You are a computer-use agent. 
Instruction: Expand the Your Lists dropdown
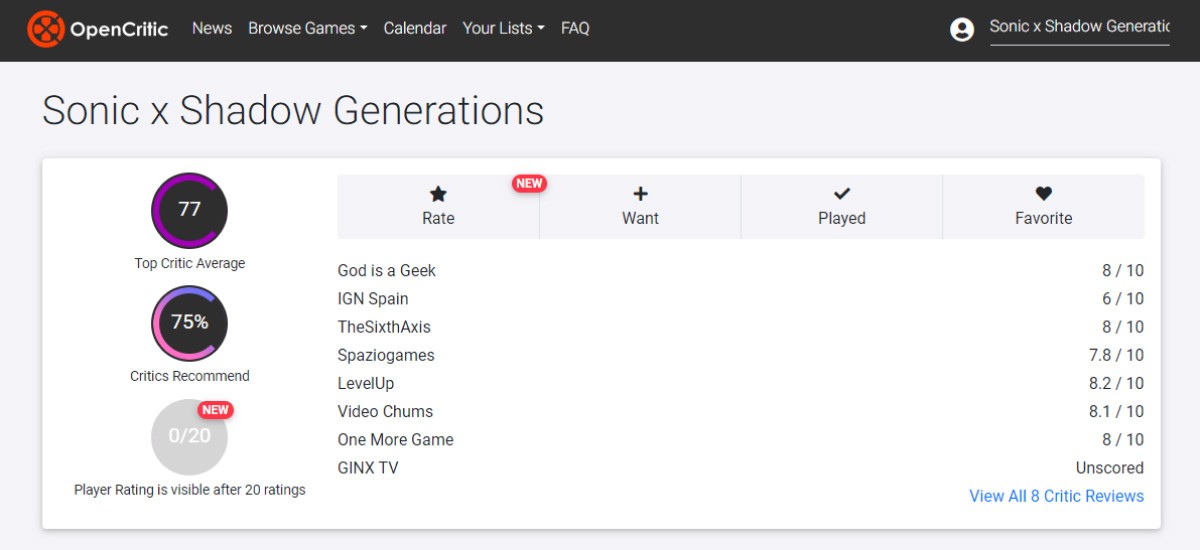[x=504, y=28]
